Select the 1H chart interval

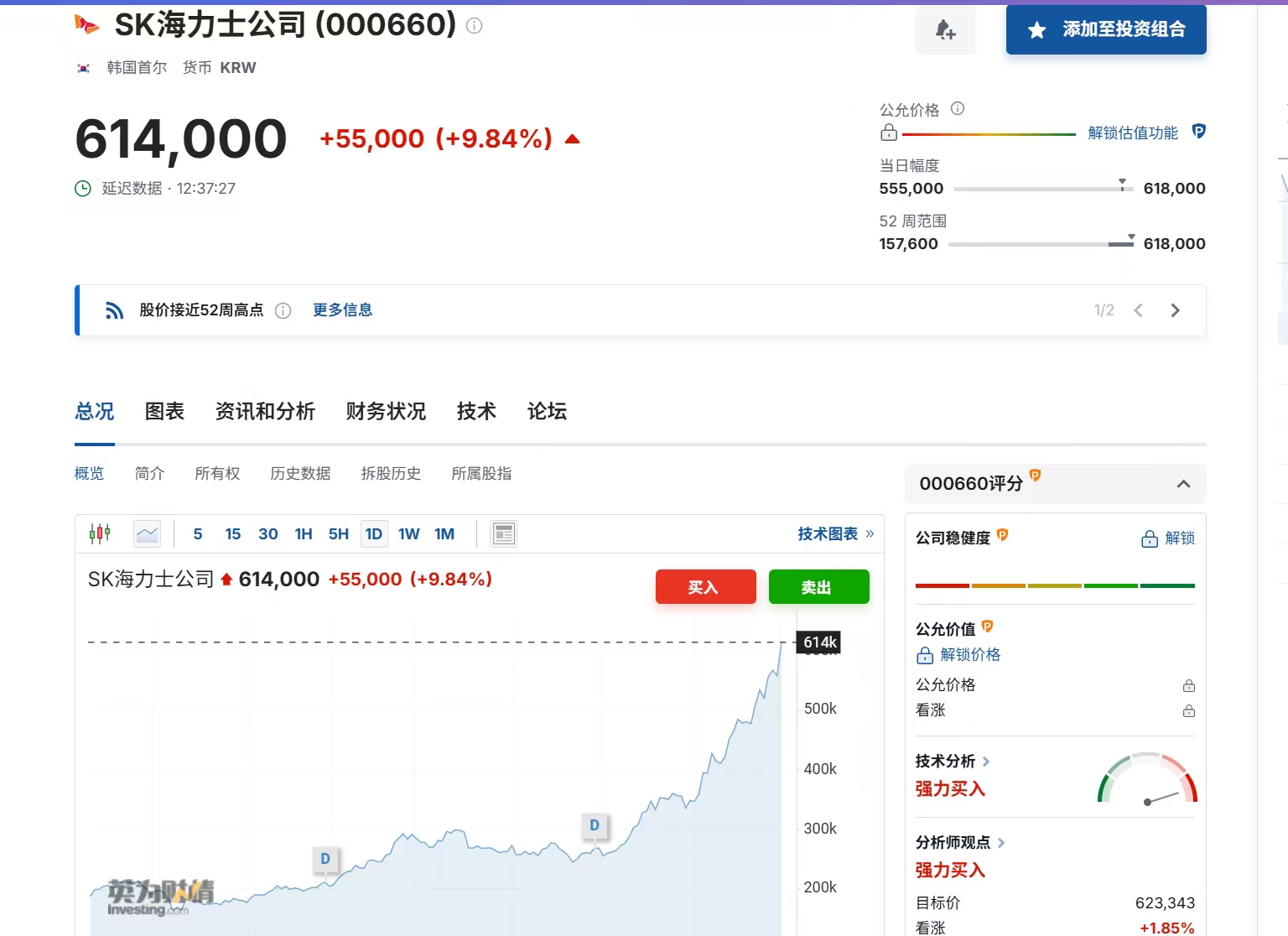304,534
